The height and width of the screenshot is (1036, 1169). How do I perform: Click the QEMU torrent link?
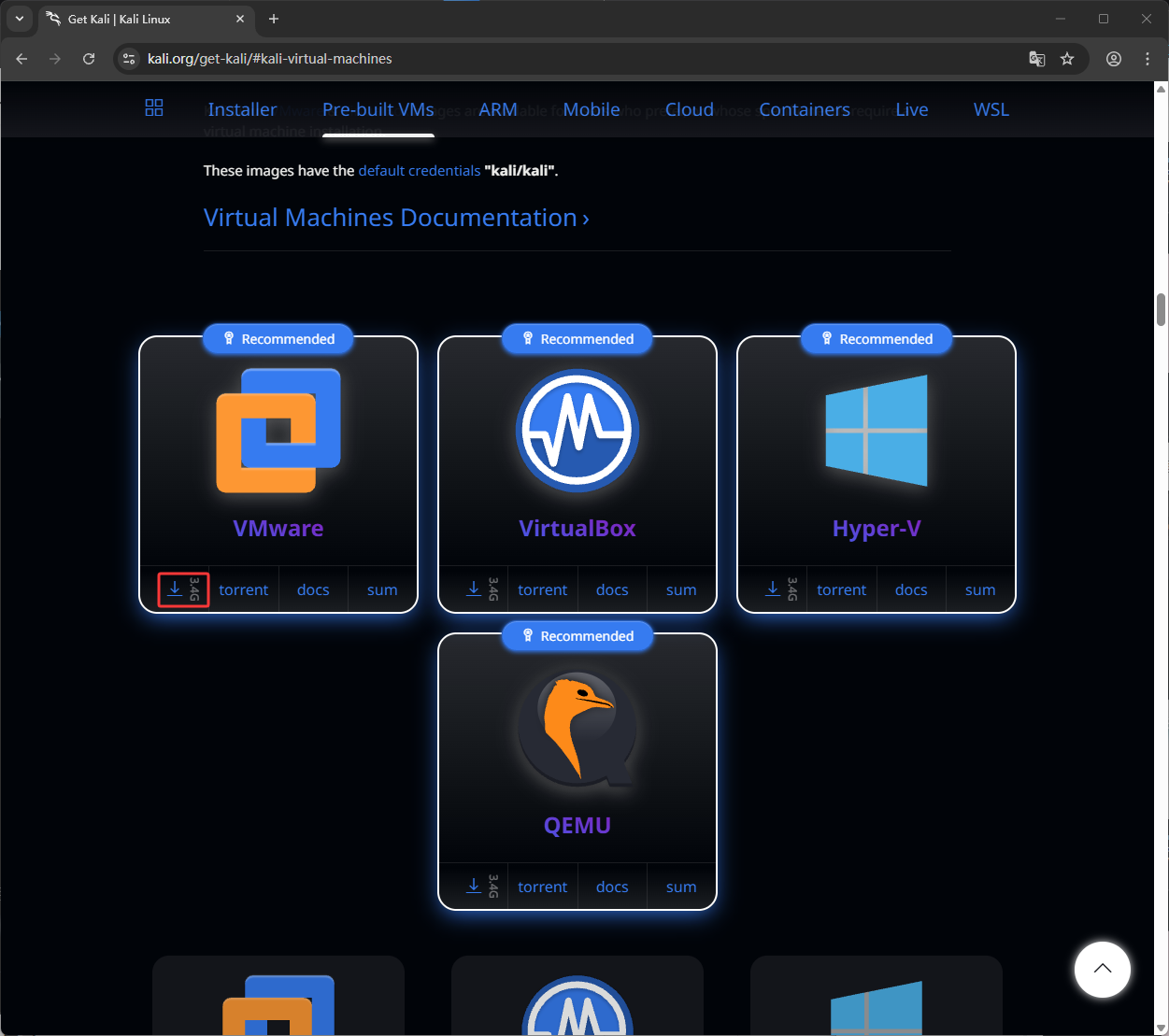point(543,887)
